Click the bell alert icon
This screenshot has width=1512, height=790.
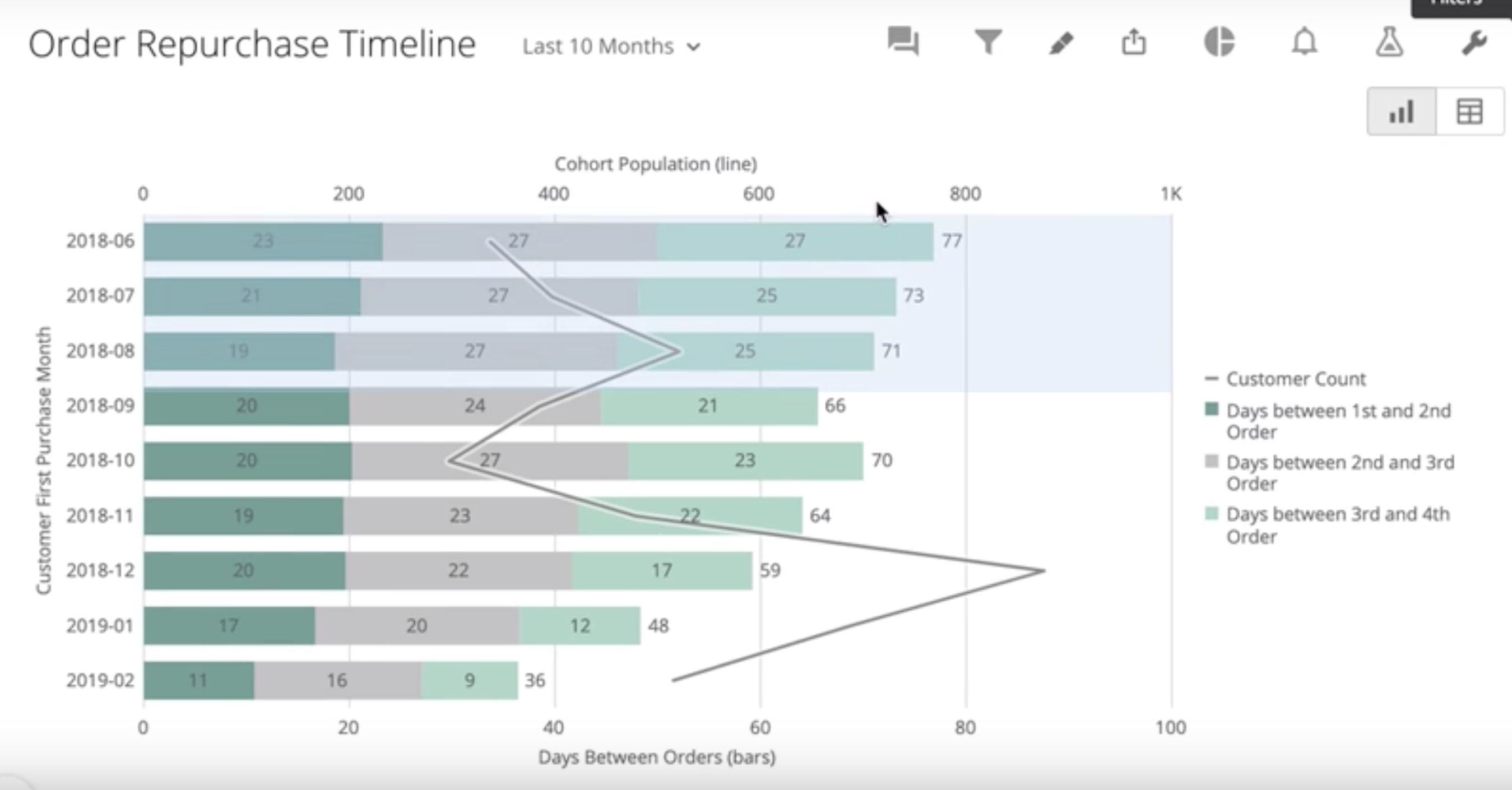pos(1304,42)
